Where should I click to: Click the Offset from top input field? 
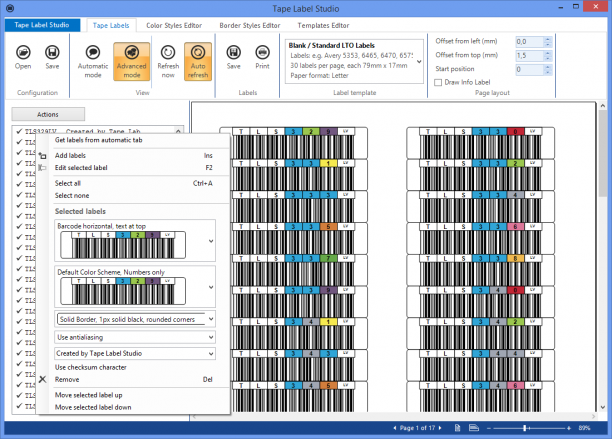pyautogui.click(x=530, y=55)
